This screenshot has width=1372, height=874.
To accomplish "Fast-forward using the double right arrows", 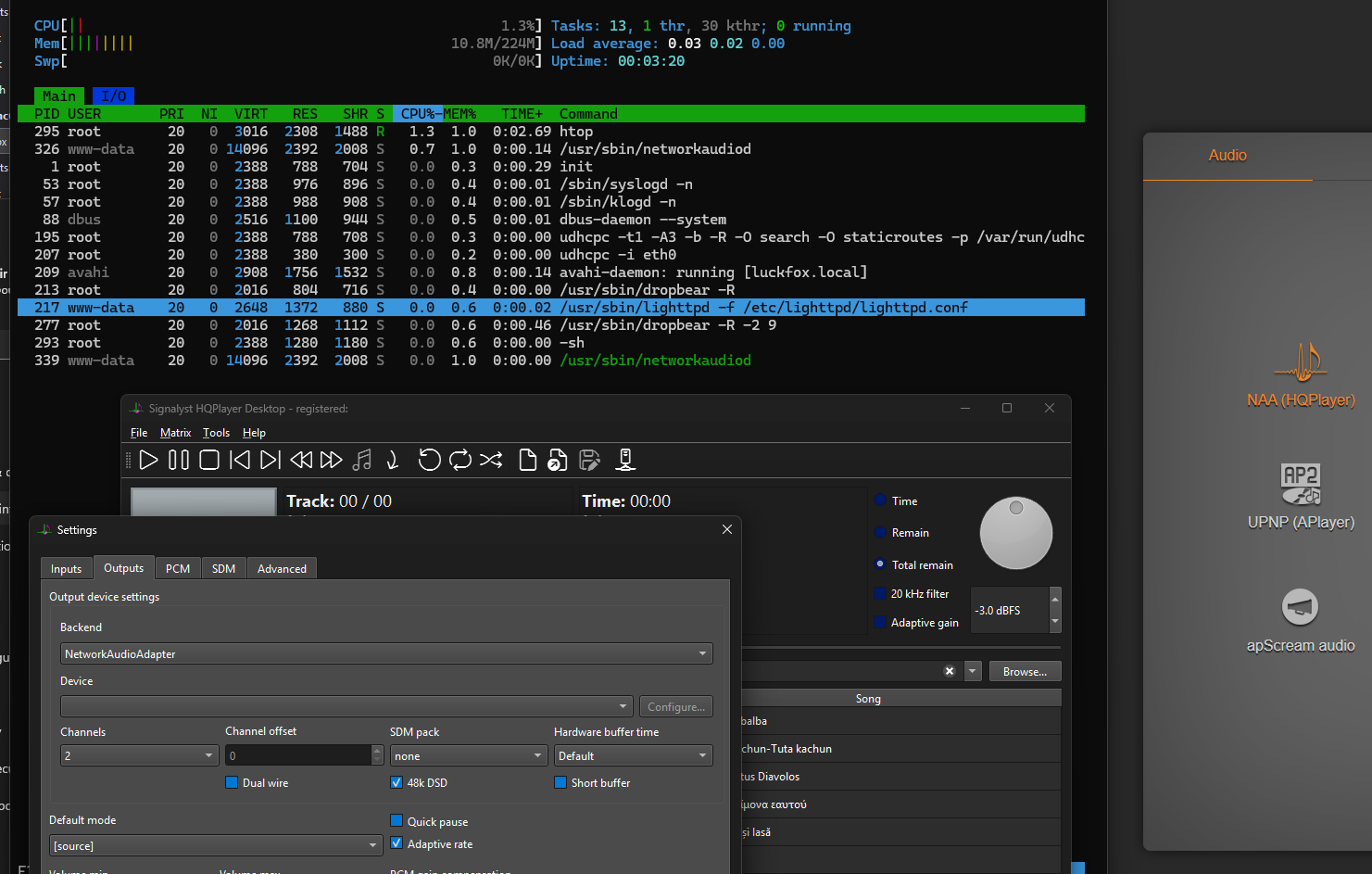I will (x=332, y=460).
